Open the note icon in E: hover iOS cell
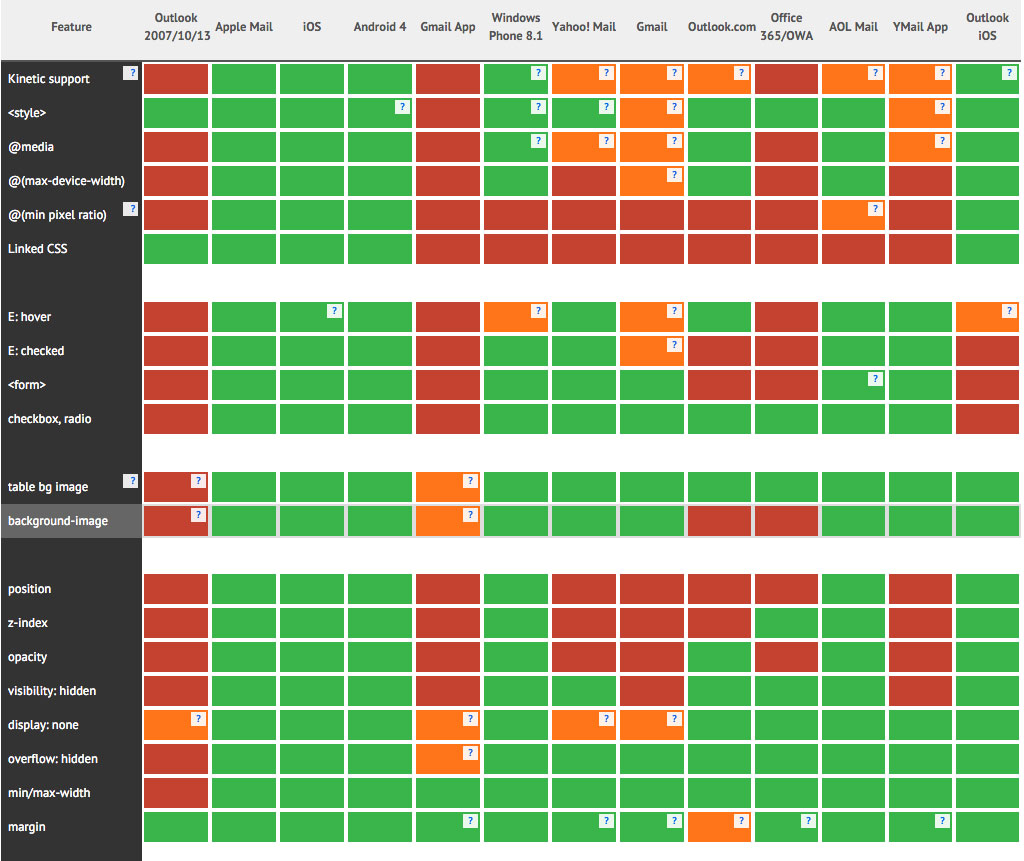Screen dimensions: 1024x861 (334, 311)
